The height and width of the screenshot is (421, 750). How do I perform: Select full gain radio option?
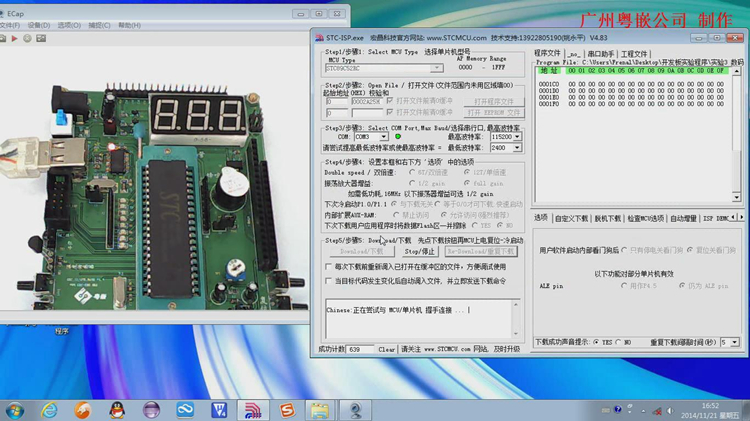pos(467,183)
